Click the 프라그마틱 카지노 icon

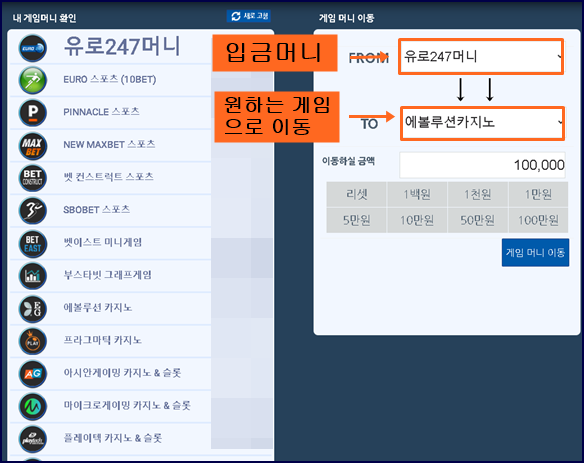click(33, 341)
